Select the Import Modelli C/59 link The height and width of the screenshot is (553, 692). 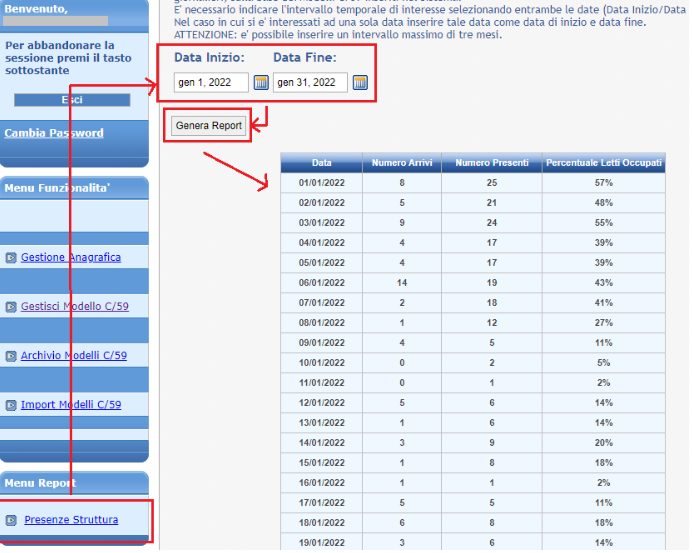point(71,404)
